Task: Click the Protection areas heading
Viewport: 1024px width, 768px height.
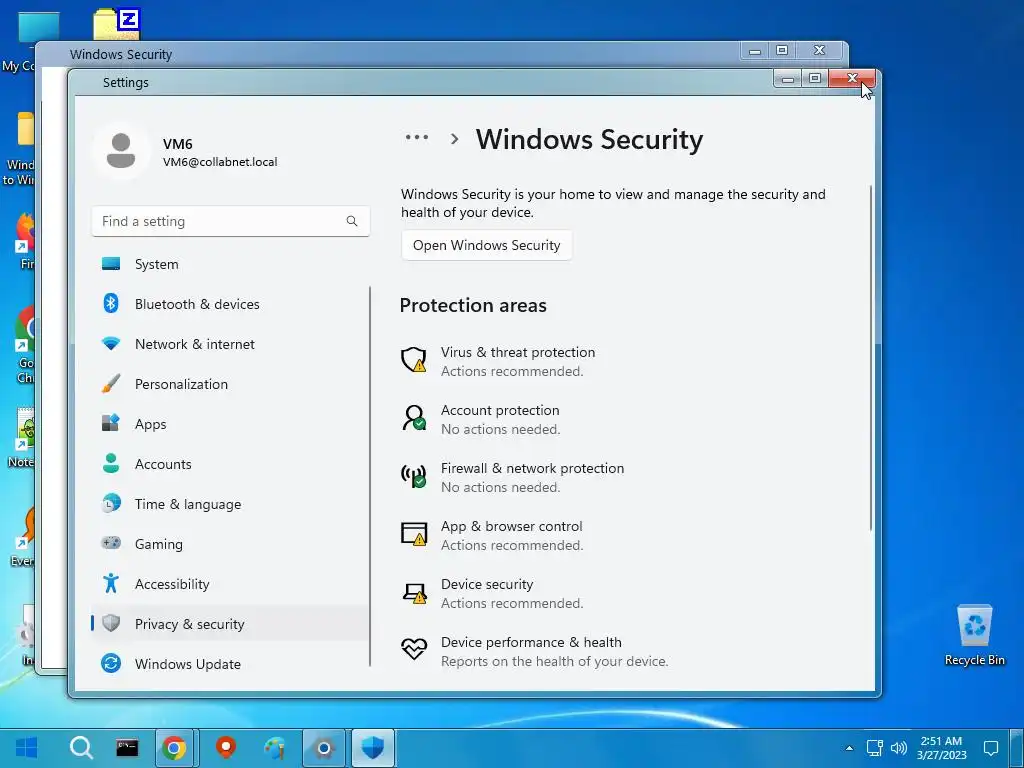Action: pos(473,306)
